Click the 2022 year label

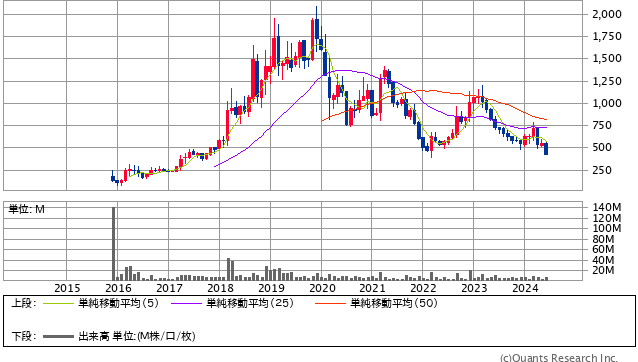pos(423,288)
